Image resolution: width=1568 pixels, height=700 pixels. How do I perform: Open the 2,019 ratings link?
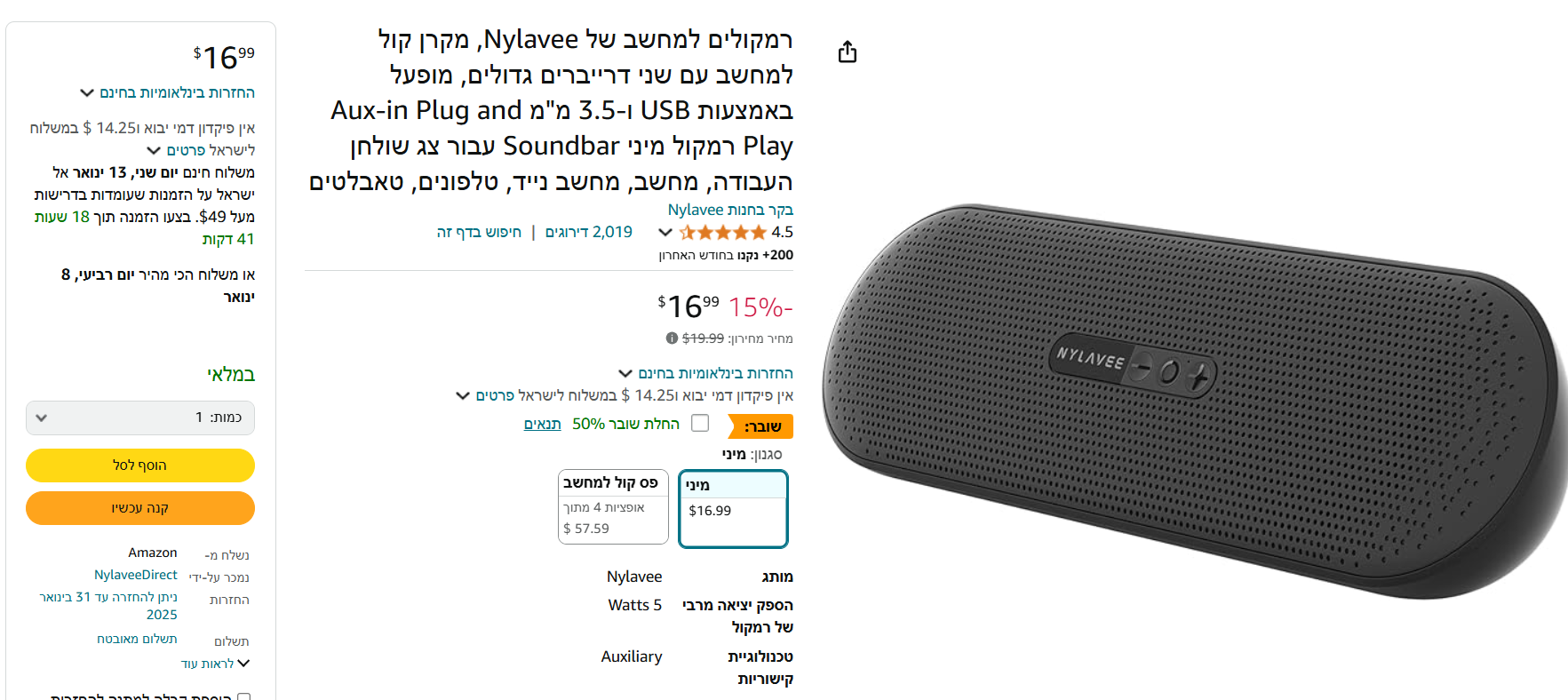pos(589,232)
